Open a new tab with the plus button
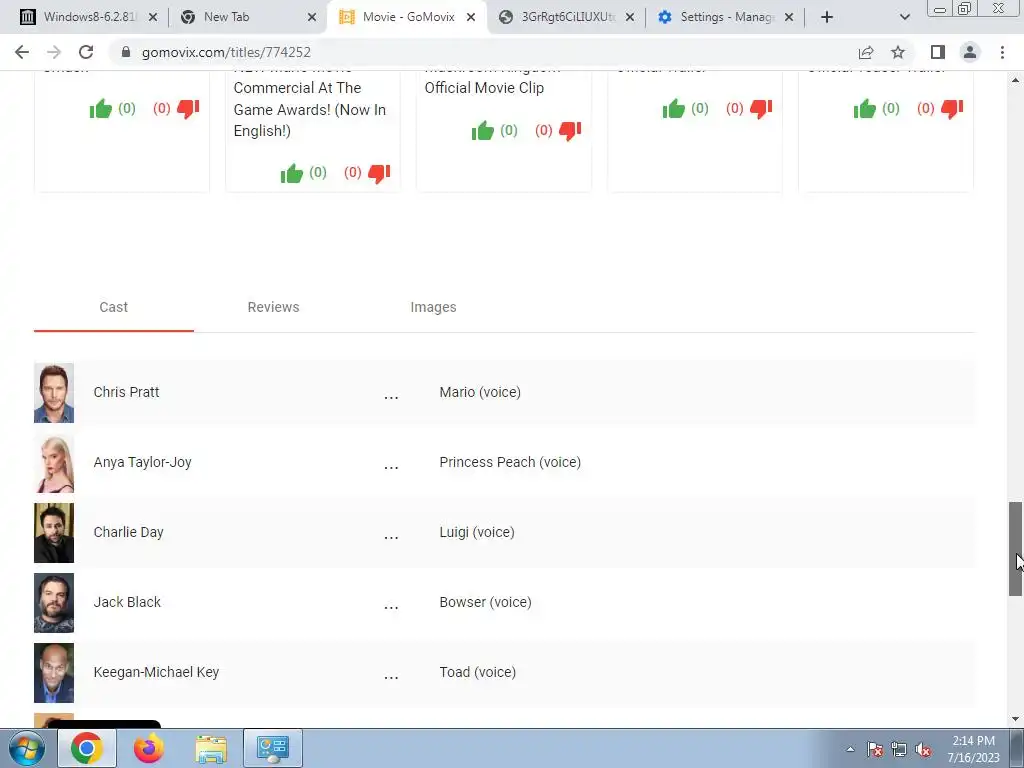Viewport: 1024px width, 768px height. (x=827, y=17)
